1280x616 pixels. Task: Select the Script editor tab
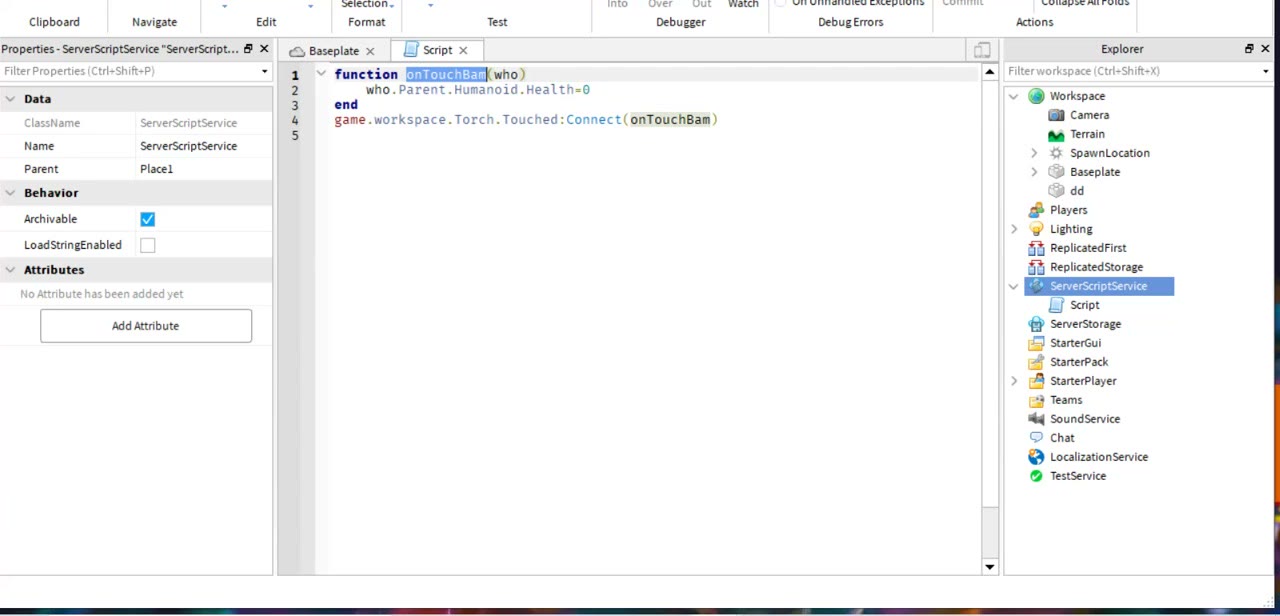click(437, 50)
